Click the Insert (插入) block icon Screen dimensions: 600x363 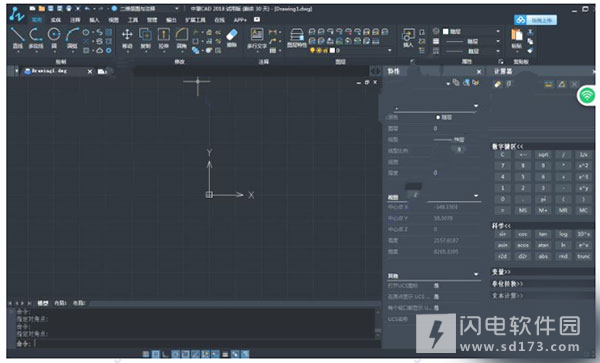(x=408, y=38)
